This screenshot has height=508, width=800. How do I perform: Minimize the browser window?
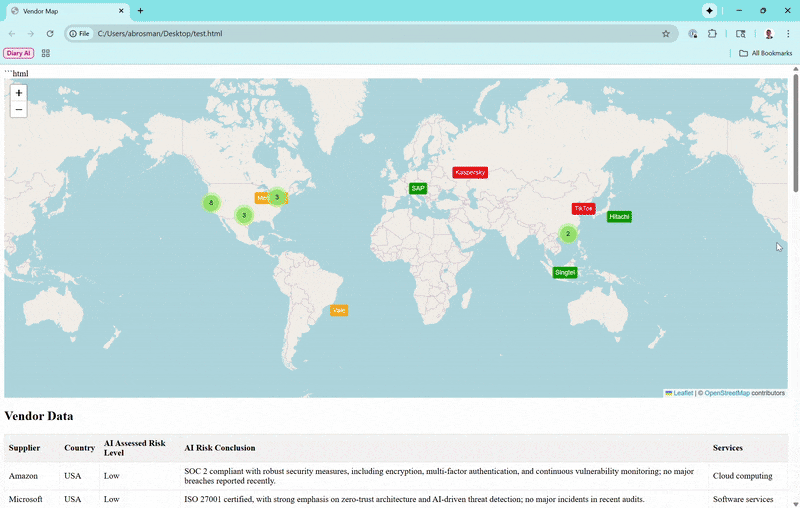(x=739, y=11)
